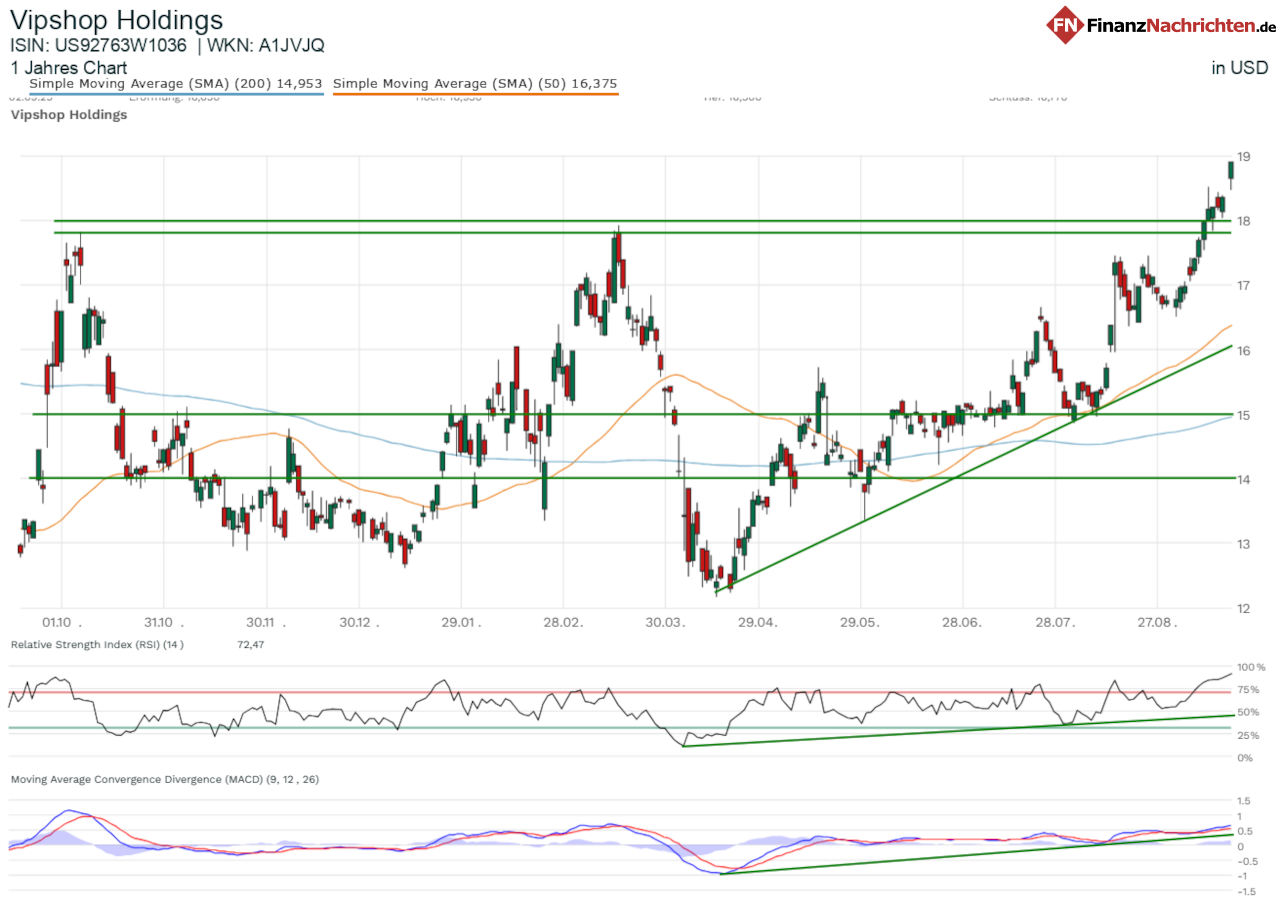
Task: Toggle the SMA (200) 14,953 legend entry
Action: click(176, 84)
